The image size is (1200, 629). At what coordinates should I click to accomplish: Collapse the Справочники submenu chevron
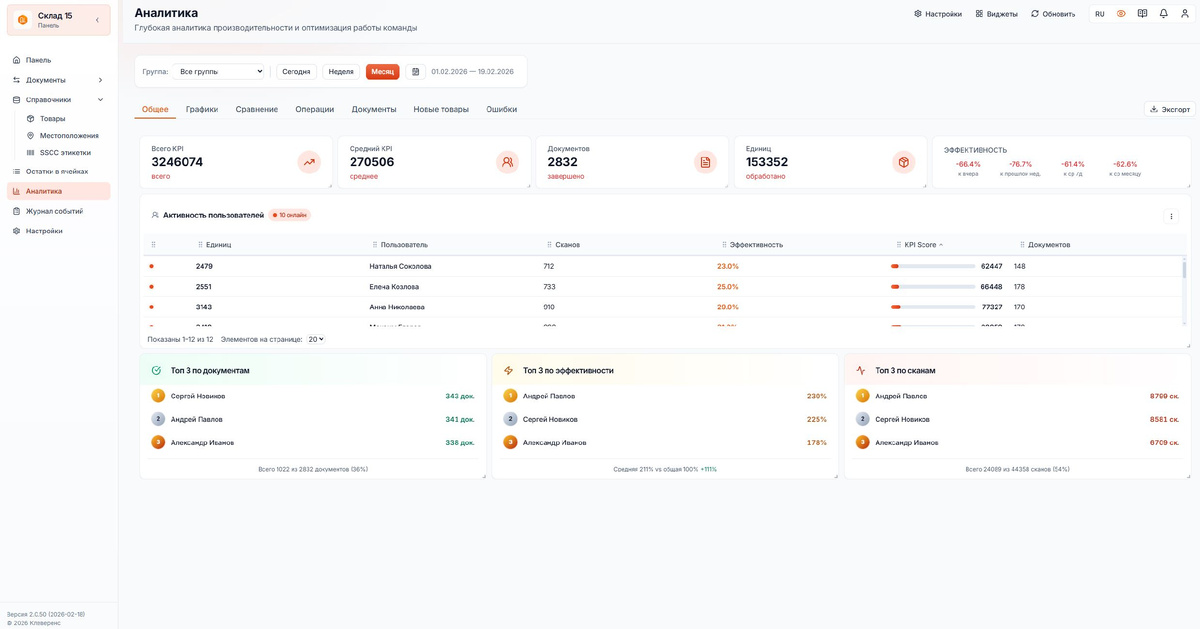coord(100,99)
